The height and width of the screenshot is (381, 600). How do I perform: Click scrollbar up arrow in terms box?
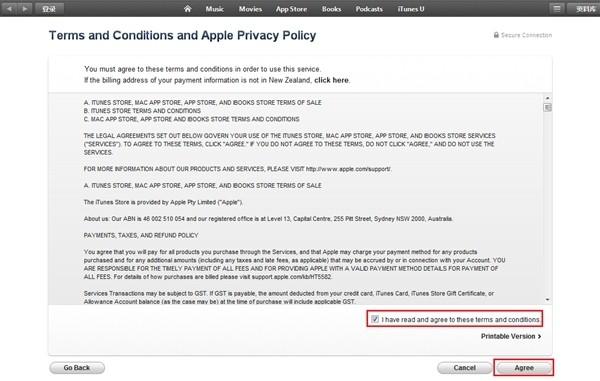click(548, 98)
